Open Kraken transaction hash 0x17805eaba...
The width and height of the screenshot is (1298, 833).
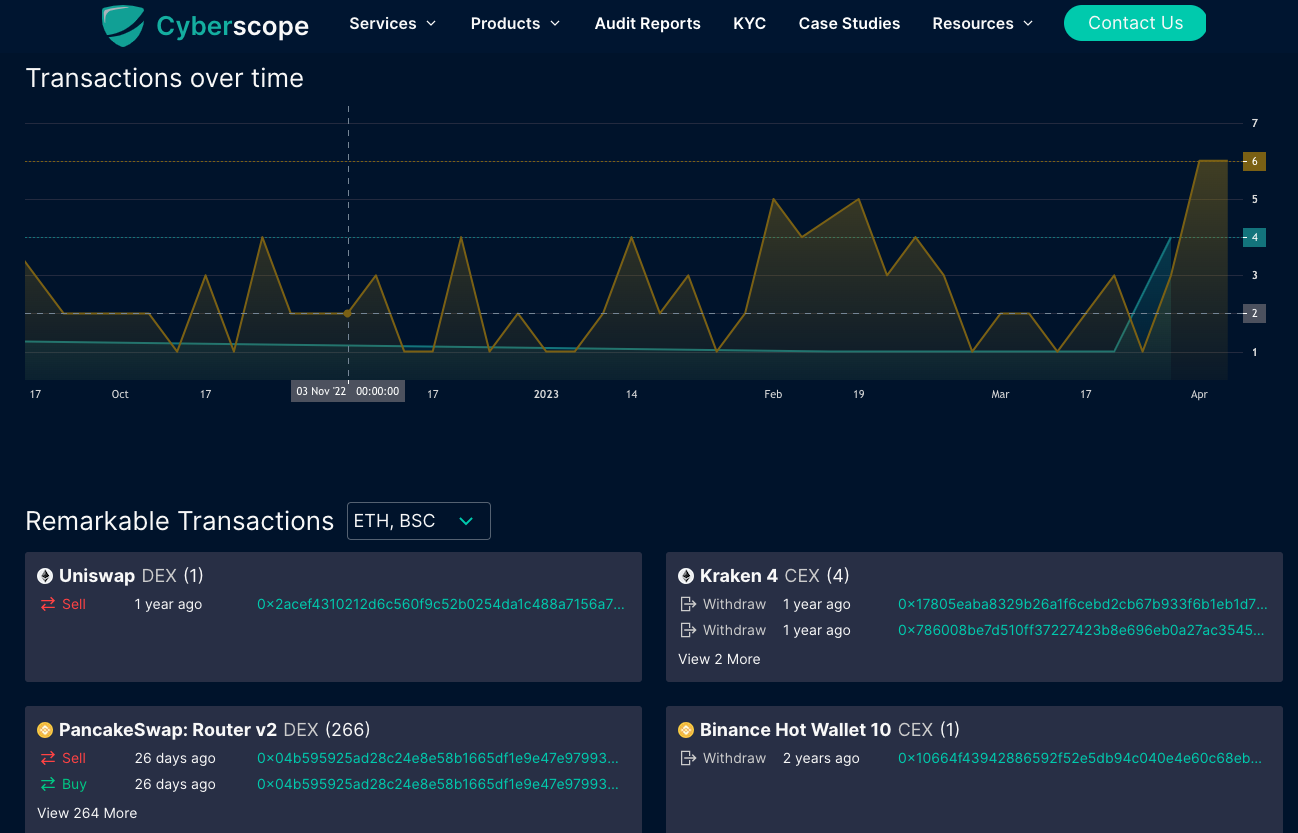tap(1083, 604)
